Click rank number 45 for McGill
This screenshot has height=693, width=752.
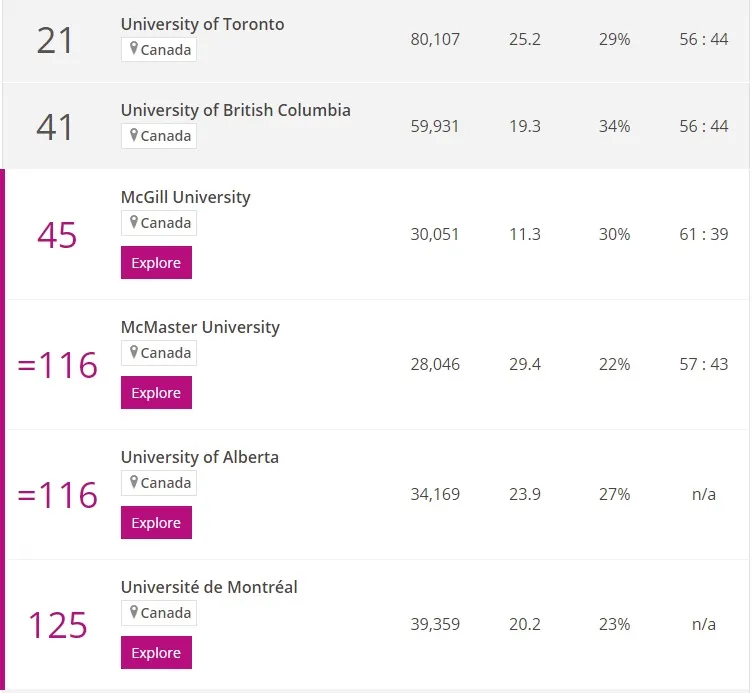click(57, 235)
